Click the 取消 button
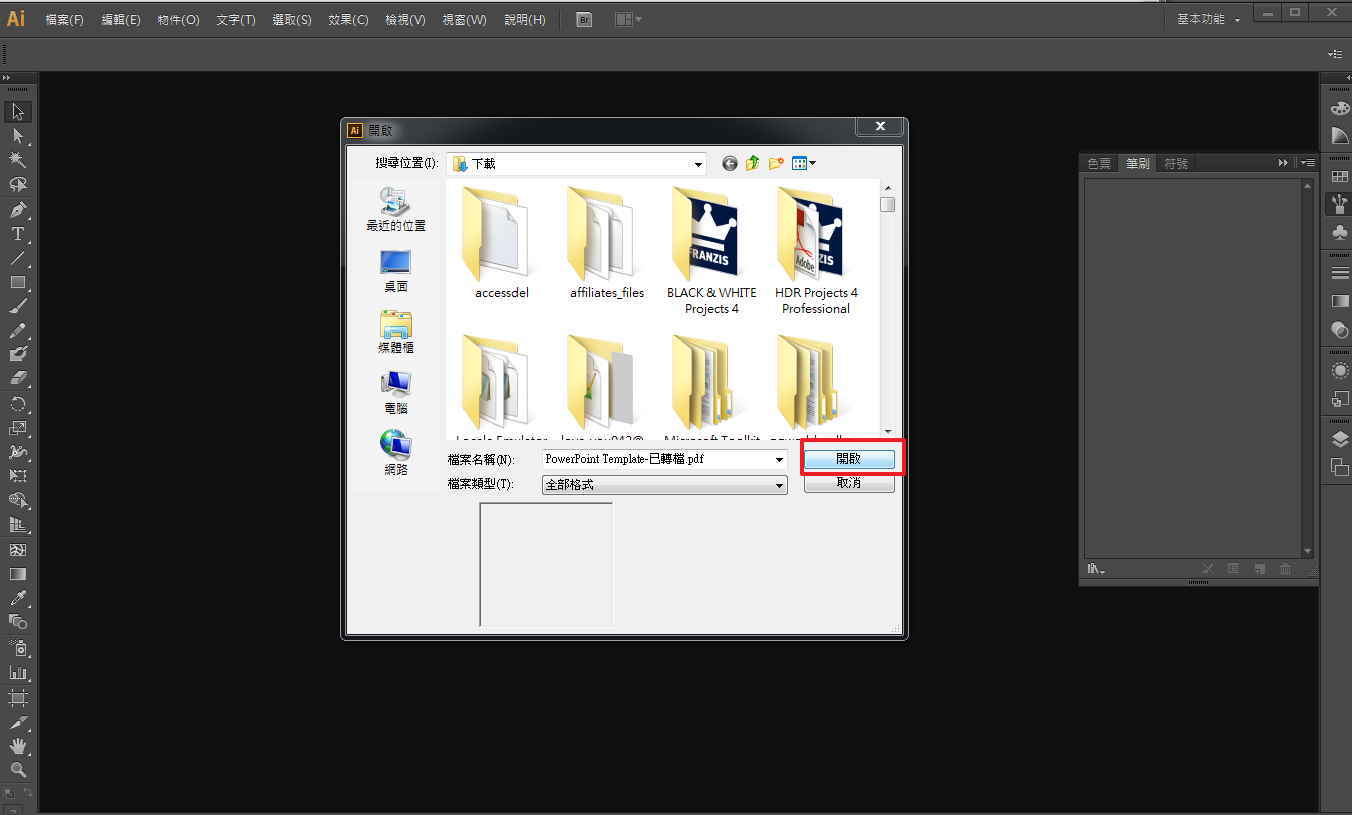Image resolution: width=1352 pixels, height=815 pixels. click(x=849, y=483)
